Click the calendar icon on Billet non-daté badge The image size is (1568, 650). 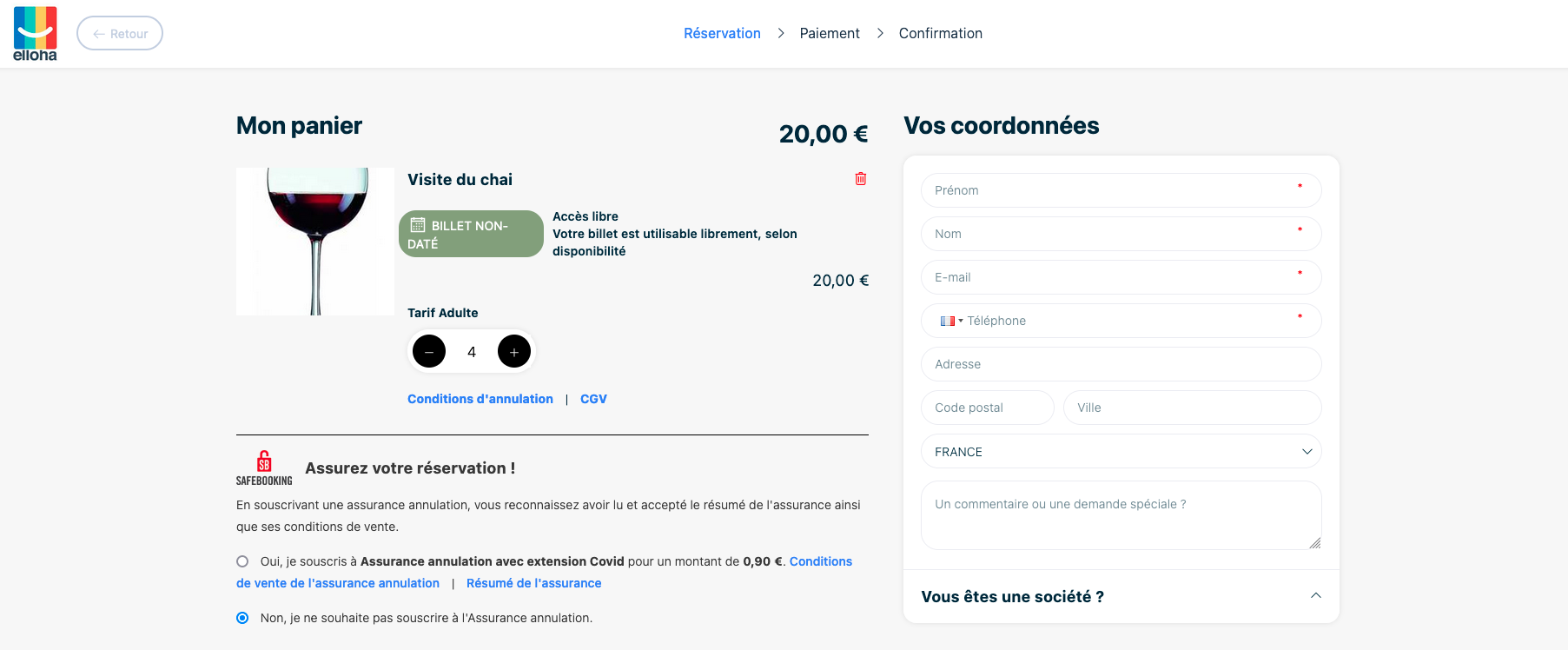[x=418, y=225]
